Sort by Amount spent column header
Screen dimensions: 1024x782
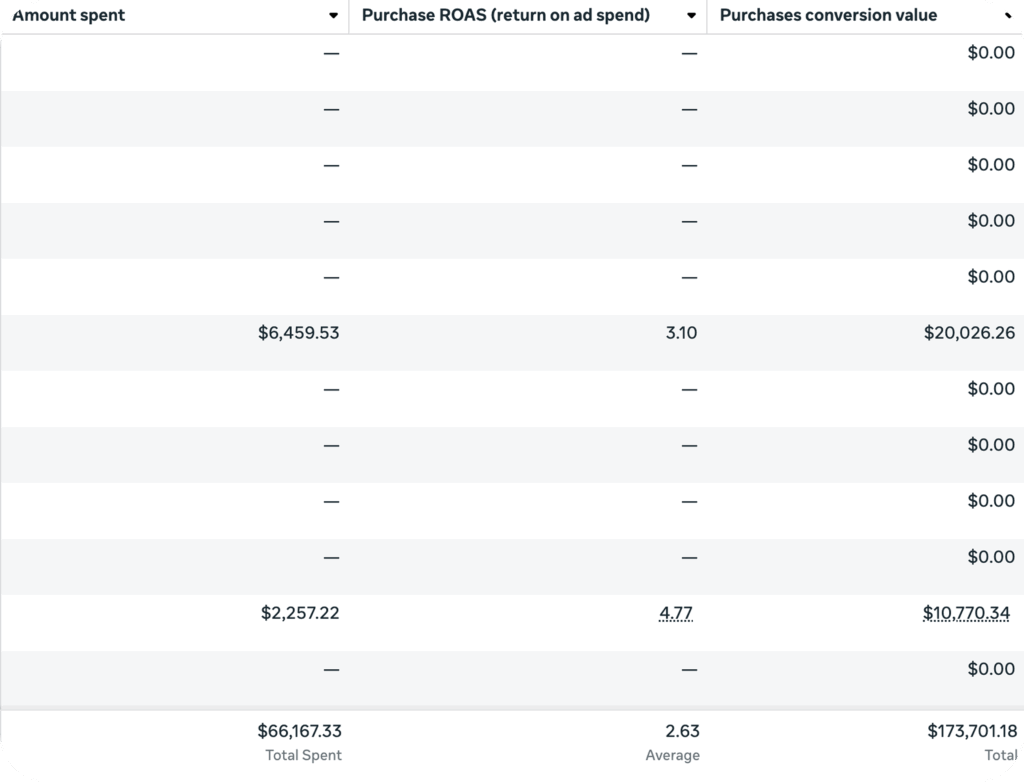click(70, 16)
